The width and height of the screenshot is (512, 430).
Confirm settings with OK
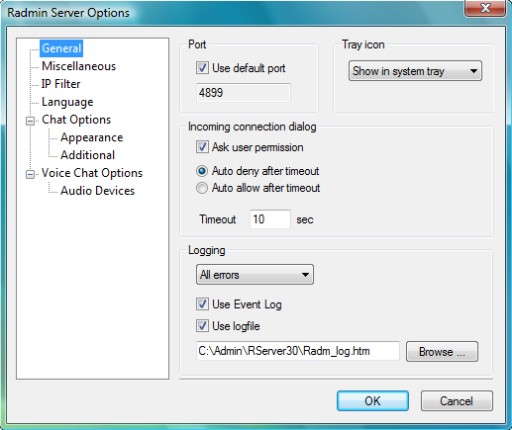coord(373,401)
